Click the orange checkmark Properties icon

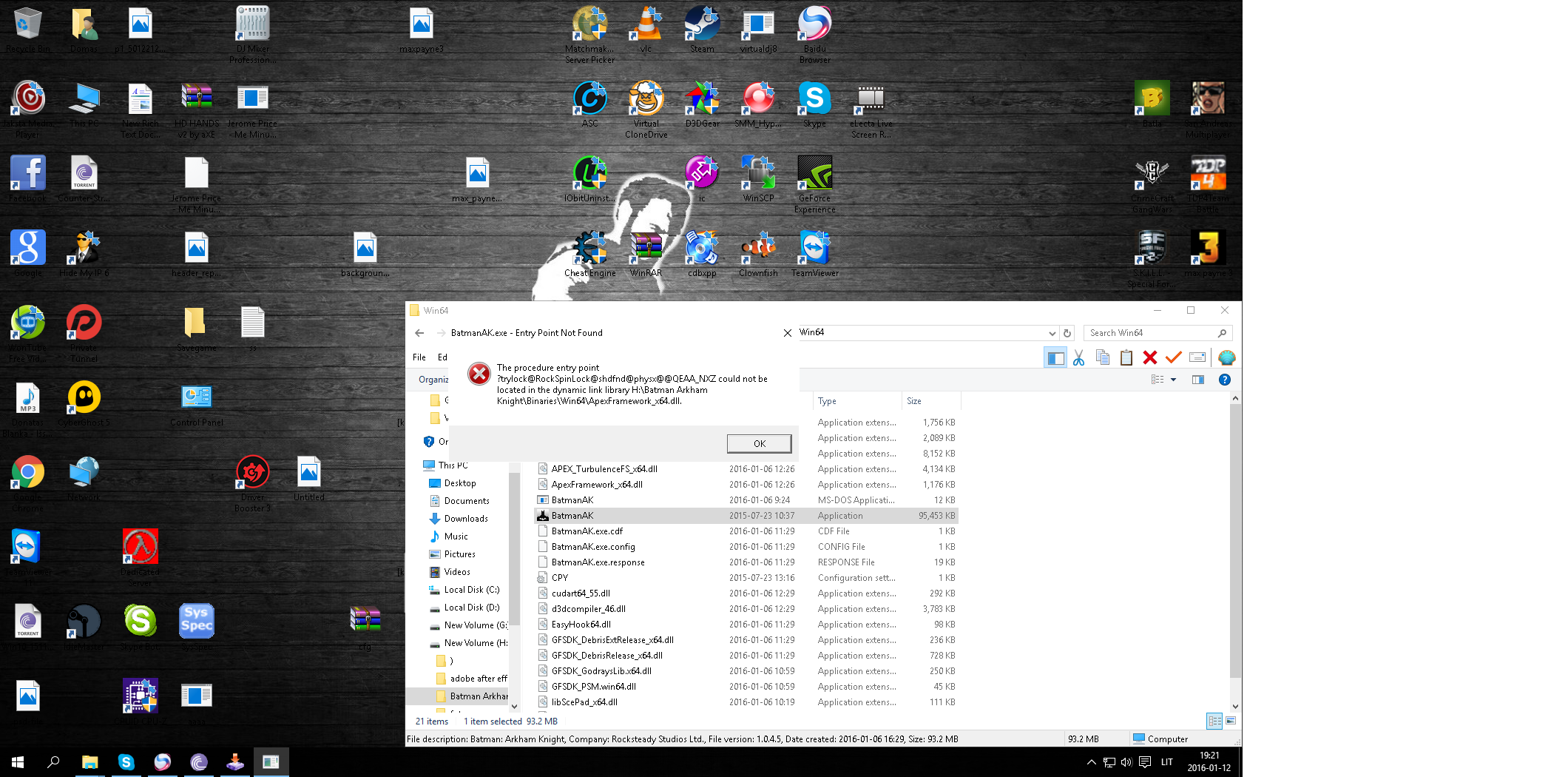pyautogui.click(x=1173, y=358)
